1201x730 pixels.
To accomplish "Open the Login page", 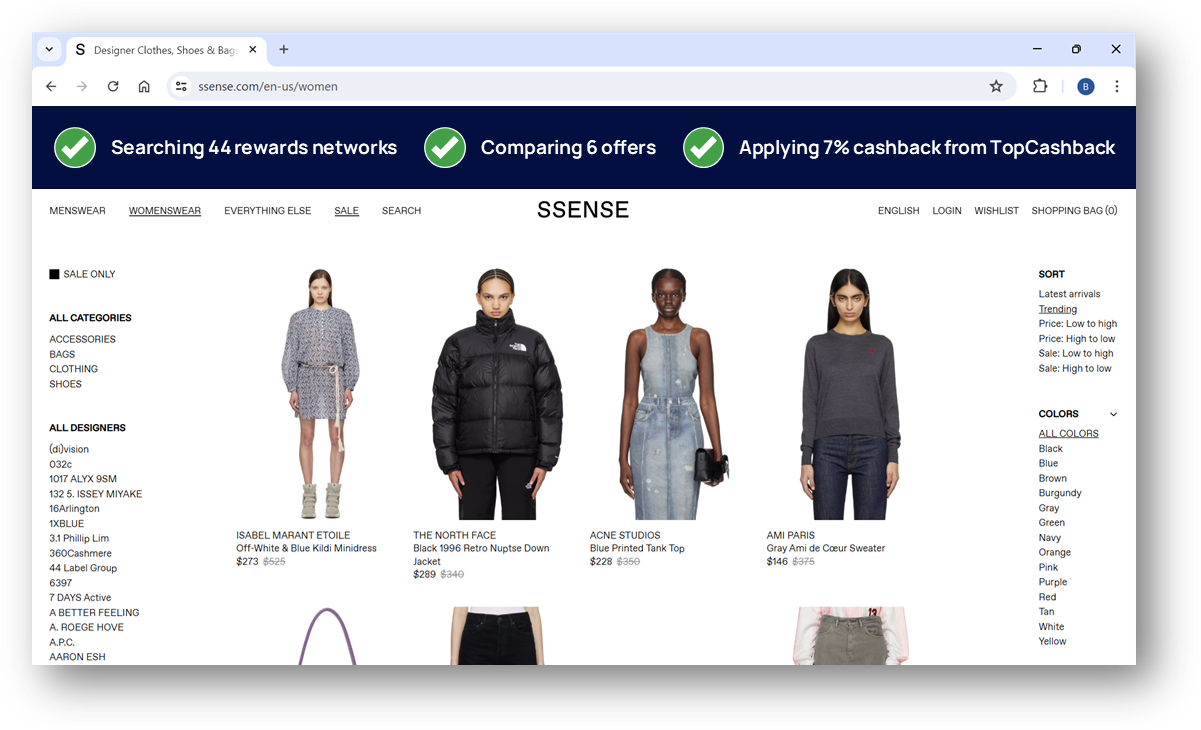I will (947, 211).
